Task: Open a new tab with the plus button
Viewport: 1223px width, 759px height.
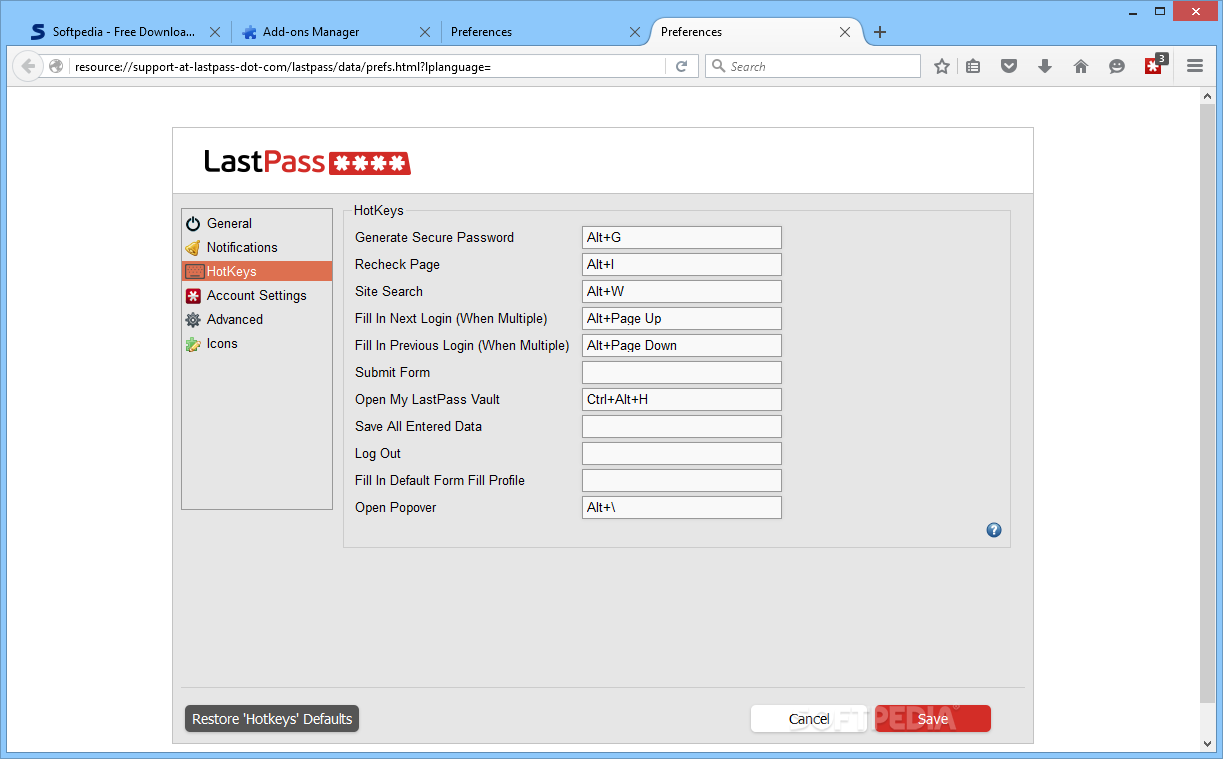Action: (x=880, y=32)
